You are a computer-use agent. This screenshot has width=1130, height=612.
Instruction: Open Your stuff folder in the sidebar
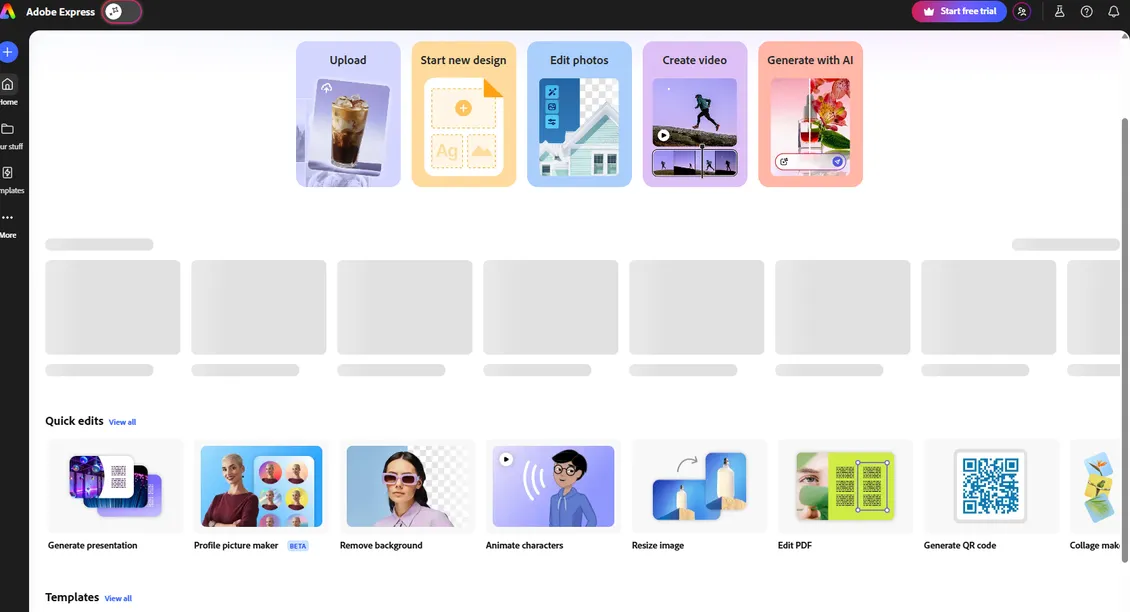pyautogui.click(x=10, y=136)
